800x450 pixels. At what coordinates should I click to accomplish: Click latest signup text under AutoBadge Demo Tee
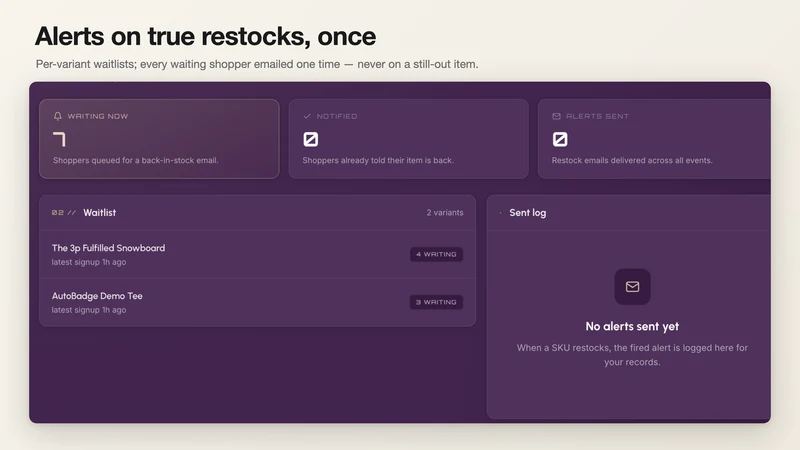point(89,310)
